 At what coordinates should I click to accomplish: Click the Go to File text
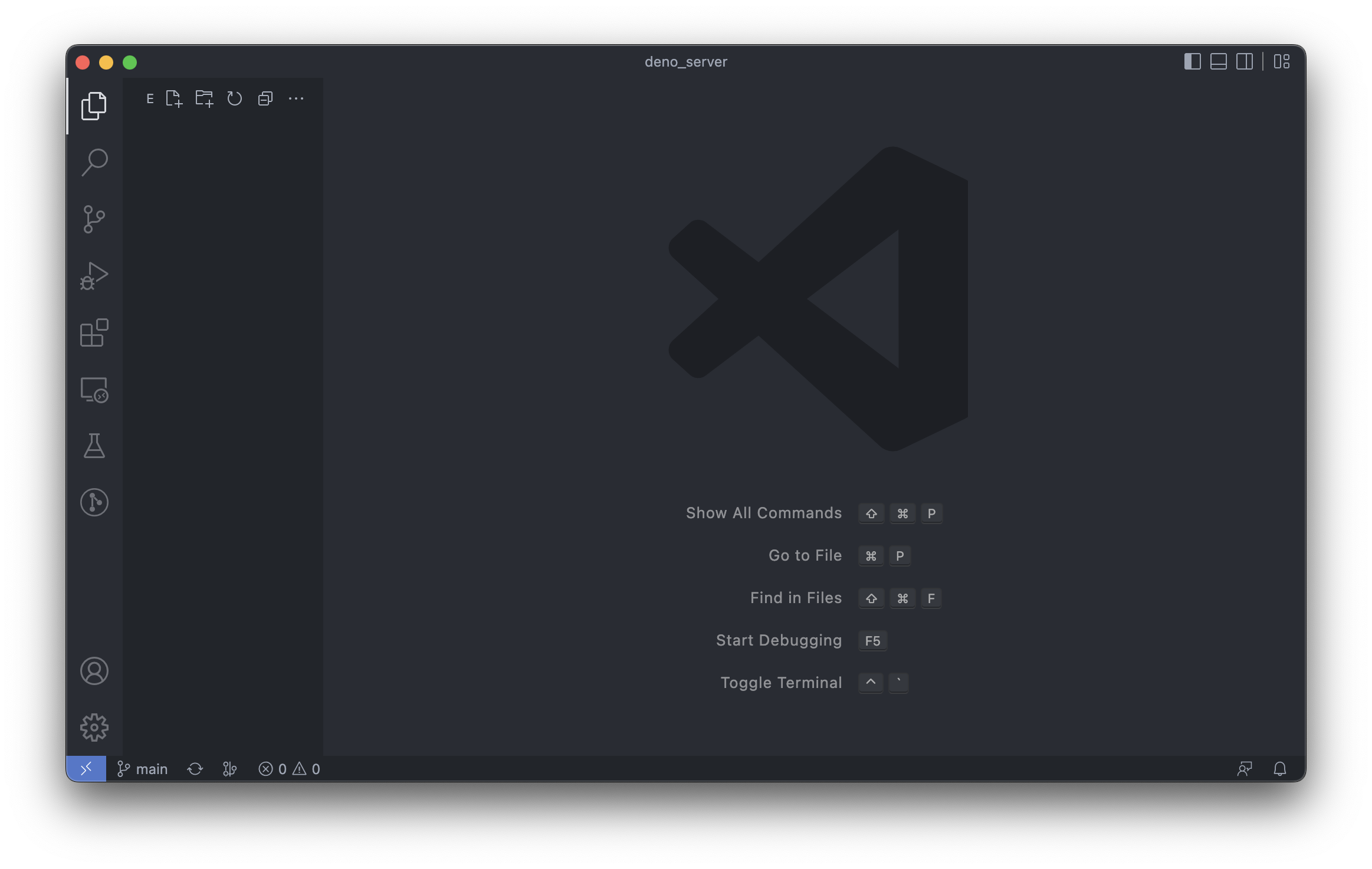pyautogui.click(x=805, y=555)
